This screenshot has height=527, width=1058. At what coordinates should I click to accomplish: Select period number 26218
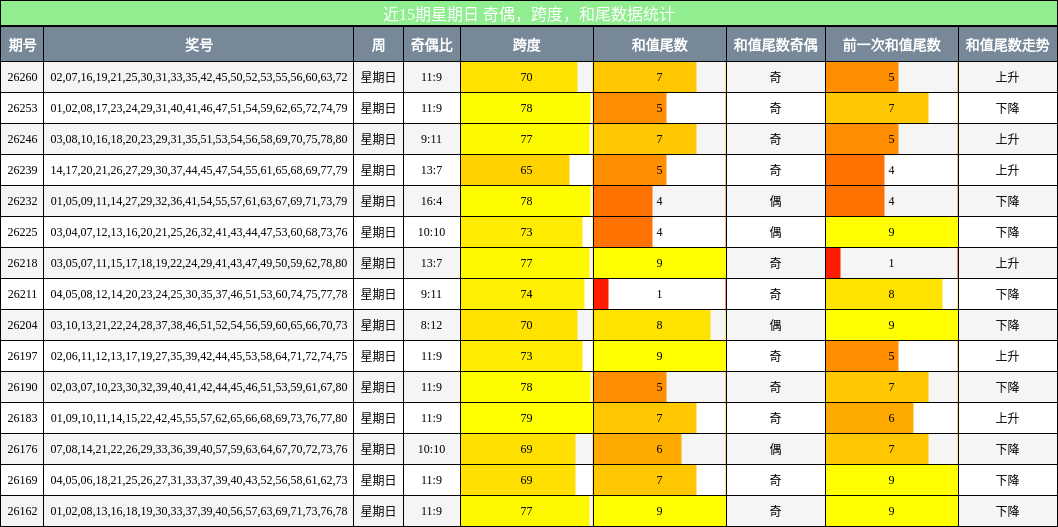[x=22, y=263]
